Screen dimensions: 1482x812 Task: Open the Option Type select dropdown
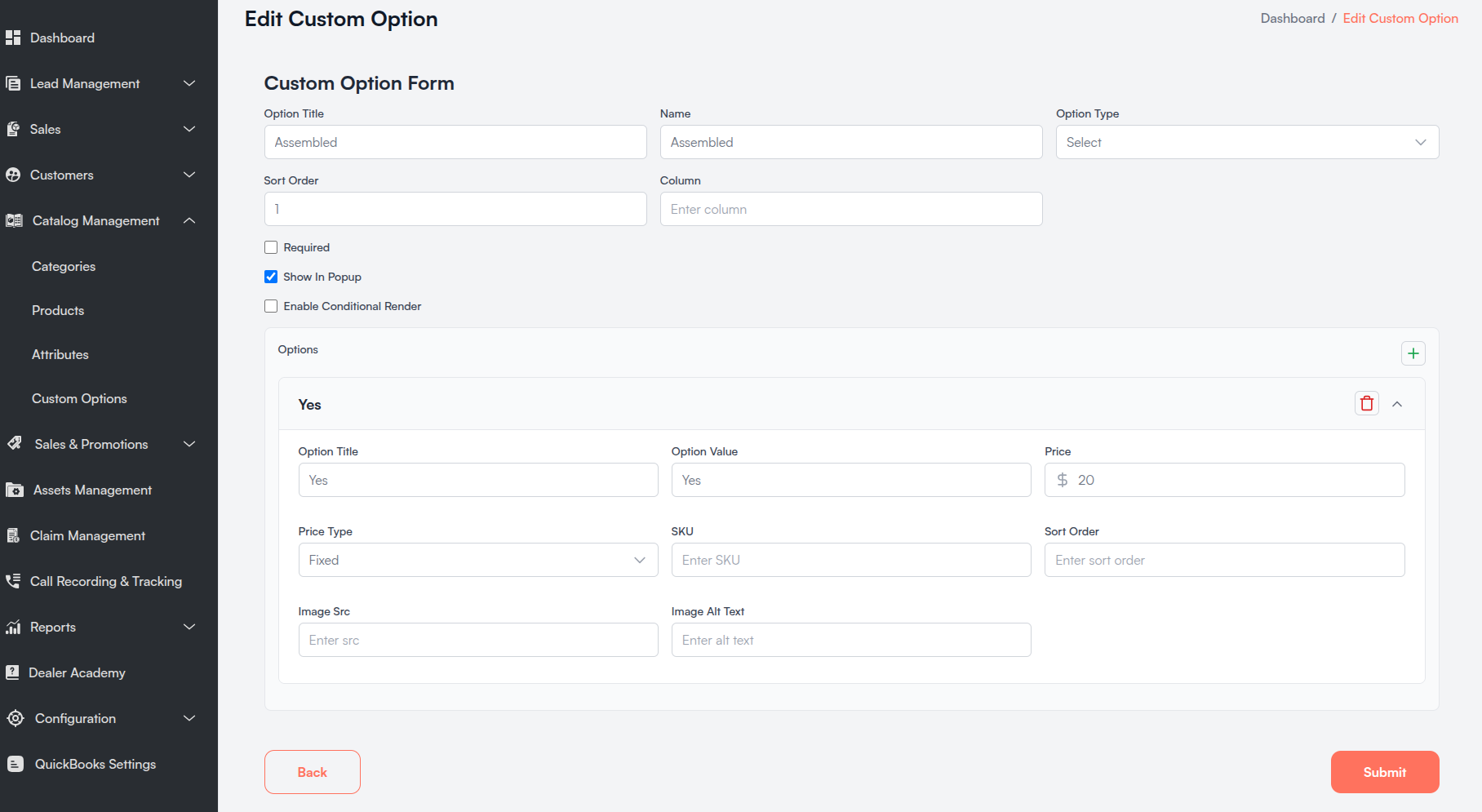coord(1247,142)
